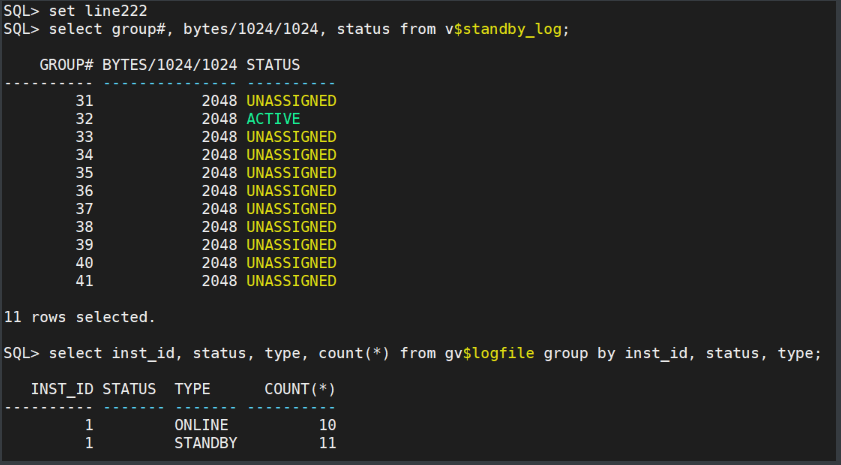Click group number 41 in results
The width and height of the screenshot is (841, 465).
(84, 281)
